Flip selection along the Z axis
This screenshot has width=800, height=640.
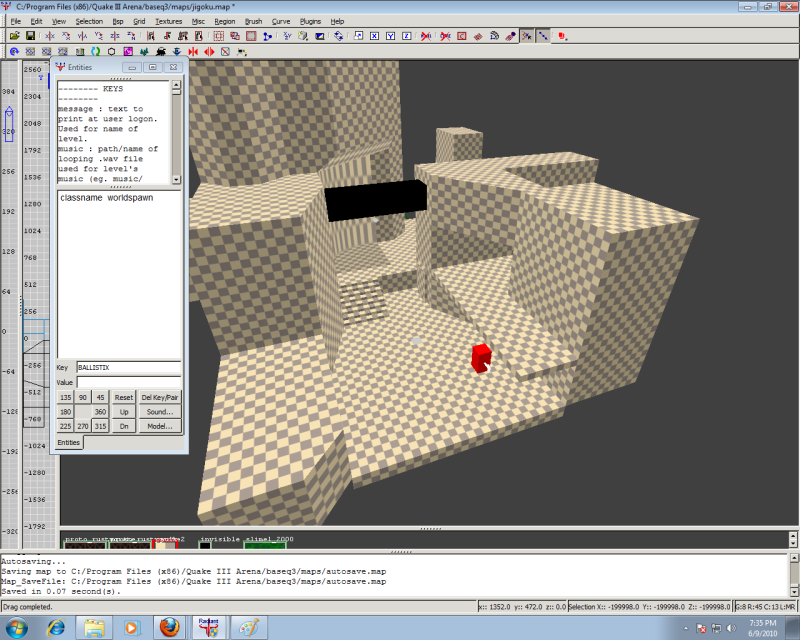[115, 36]
